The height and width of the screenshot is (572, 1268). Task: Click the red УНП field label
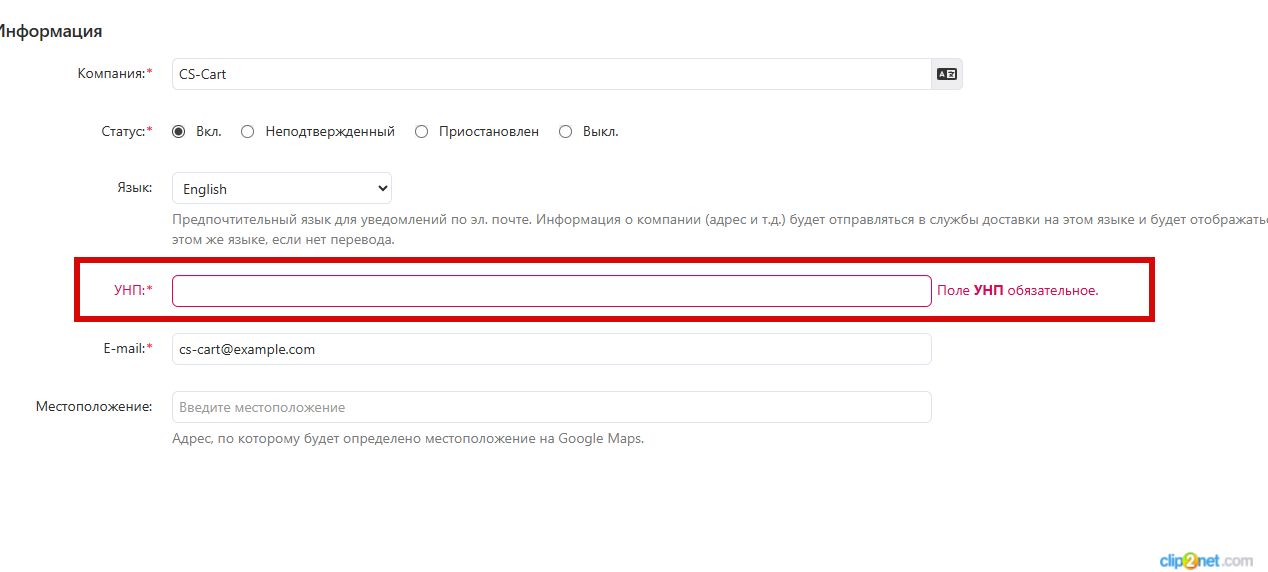tap(130, 290)
